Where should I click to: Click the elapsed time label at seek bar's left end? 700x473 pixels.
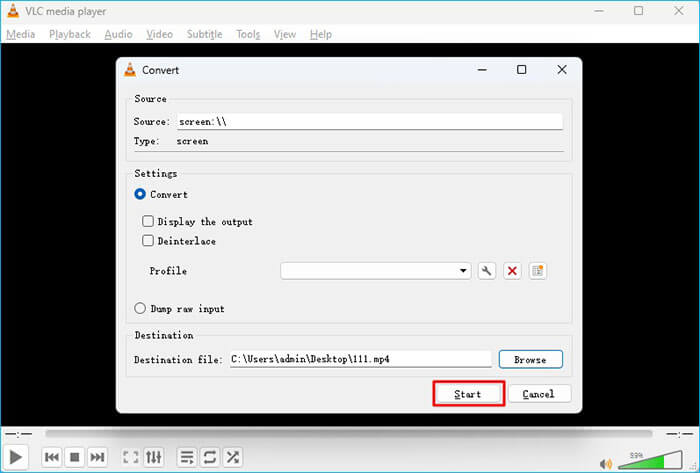(x=18, y=434)
